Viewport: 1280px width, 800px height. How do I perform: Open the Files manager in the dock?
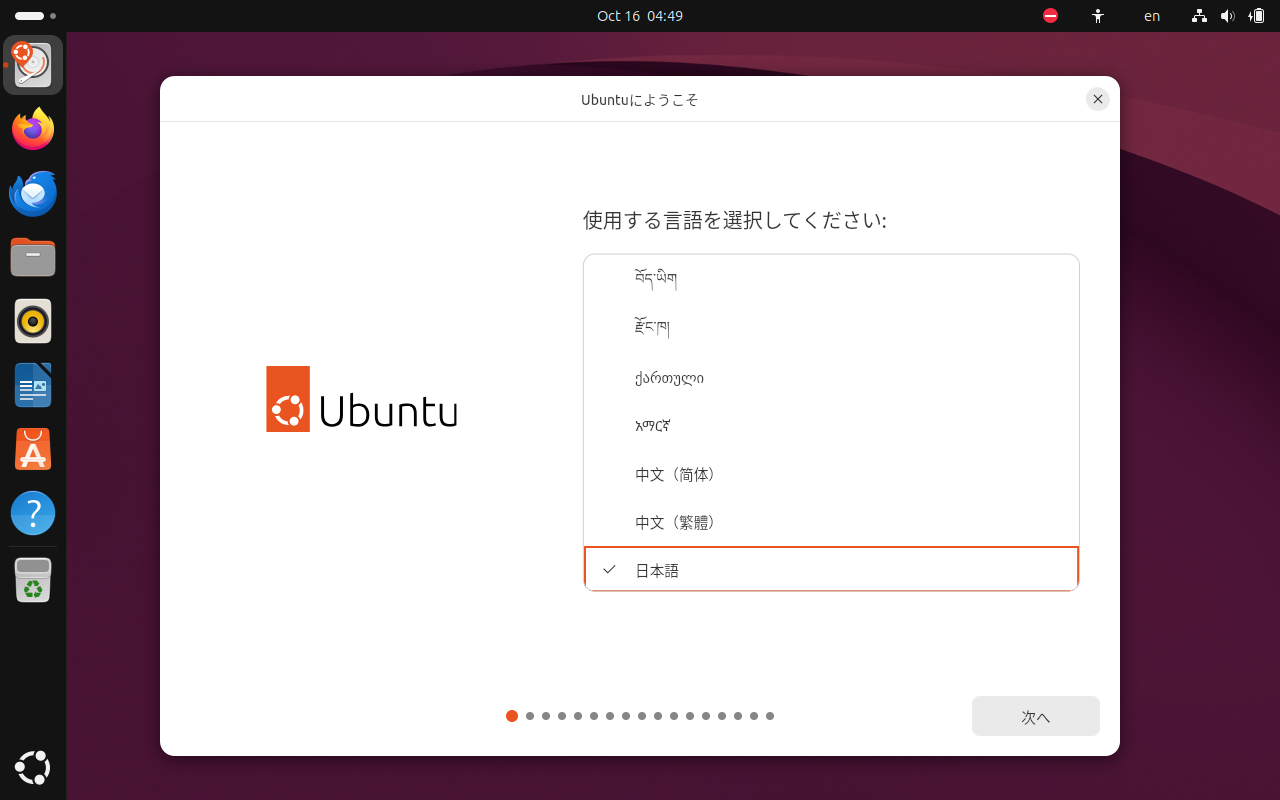(33, 257)
